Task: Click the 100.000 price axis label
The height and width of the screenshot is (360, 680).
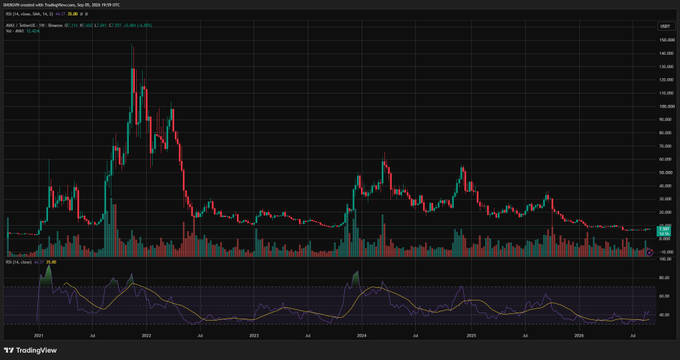Action: (666, 106)
